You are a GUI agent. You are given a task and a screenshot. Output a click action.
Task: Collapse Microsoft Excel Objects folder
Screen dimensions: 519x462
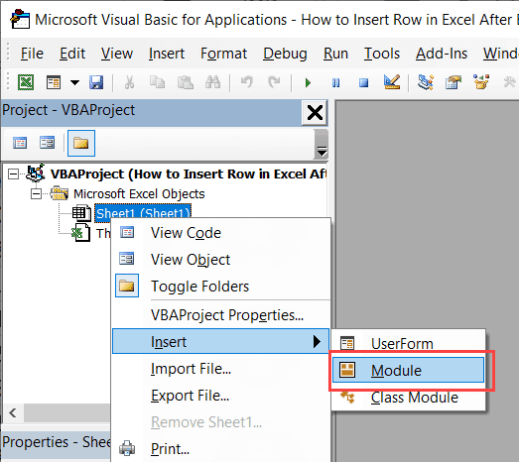tap(36, 194)
